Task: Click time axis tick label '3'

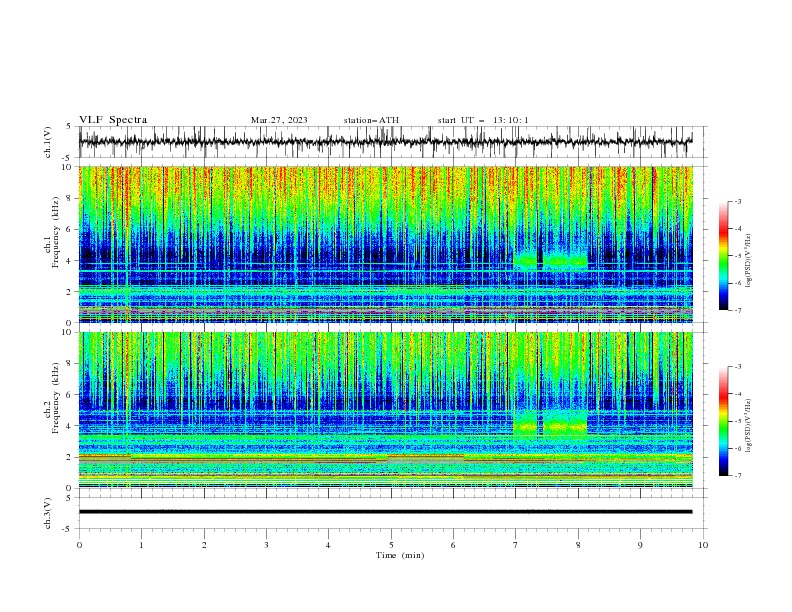Action: click(x=266, y=545)
